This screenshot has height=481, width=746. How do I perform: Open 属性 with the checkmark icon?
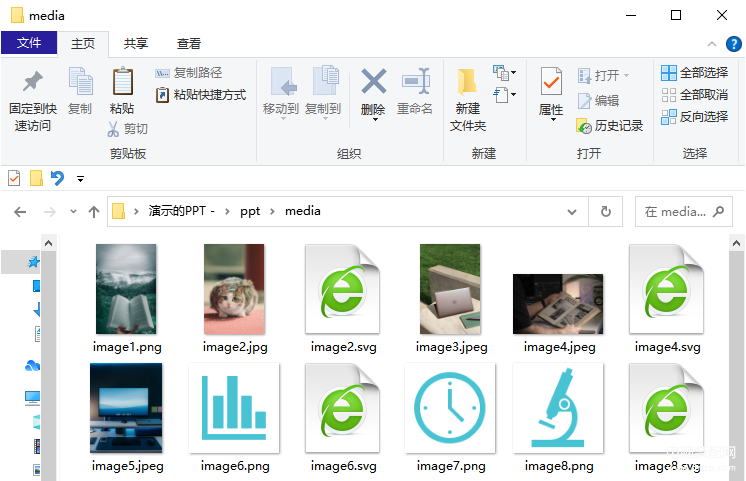(551, 81)
